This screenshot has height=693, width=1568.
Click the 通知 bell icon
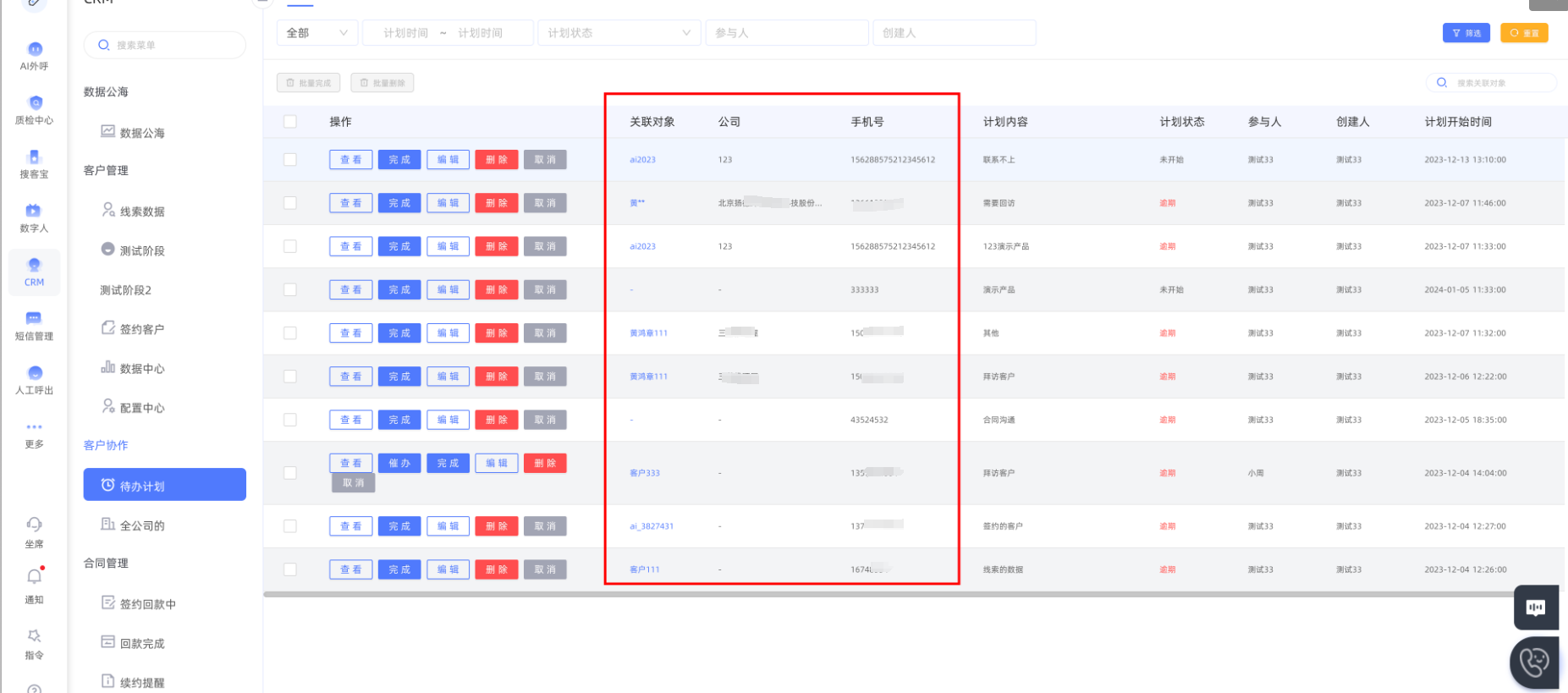(34, 578)
